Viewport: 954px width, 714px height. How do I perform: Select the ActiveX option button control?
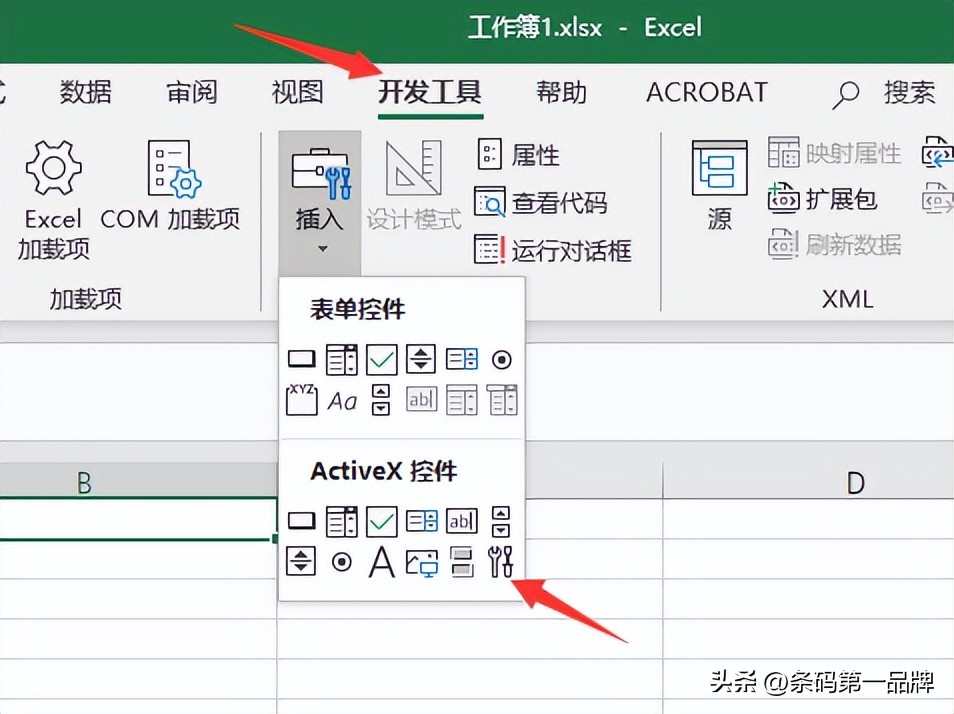click(x=341, y=560)
